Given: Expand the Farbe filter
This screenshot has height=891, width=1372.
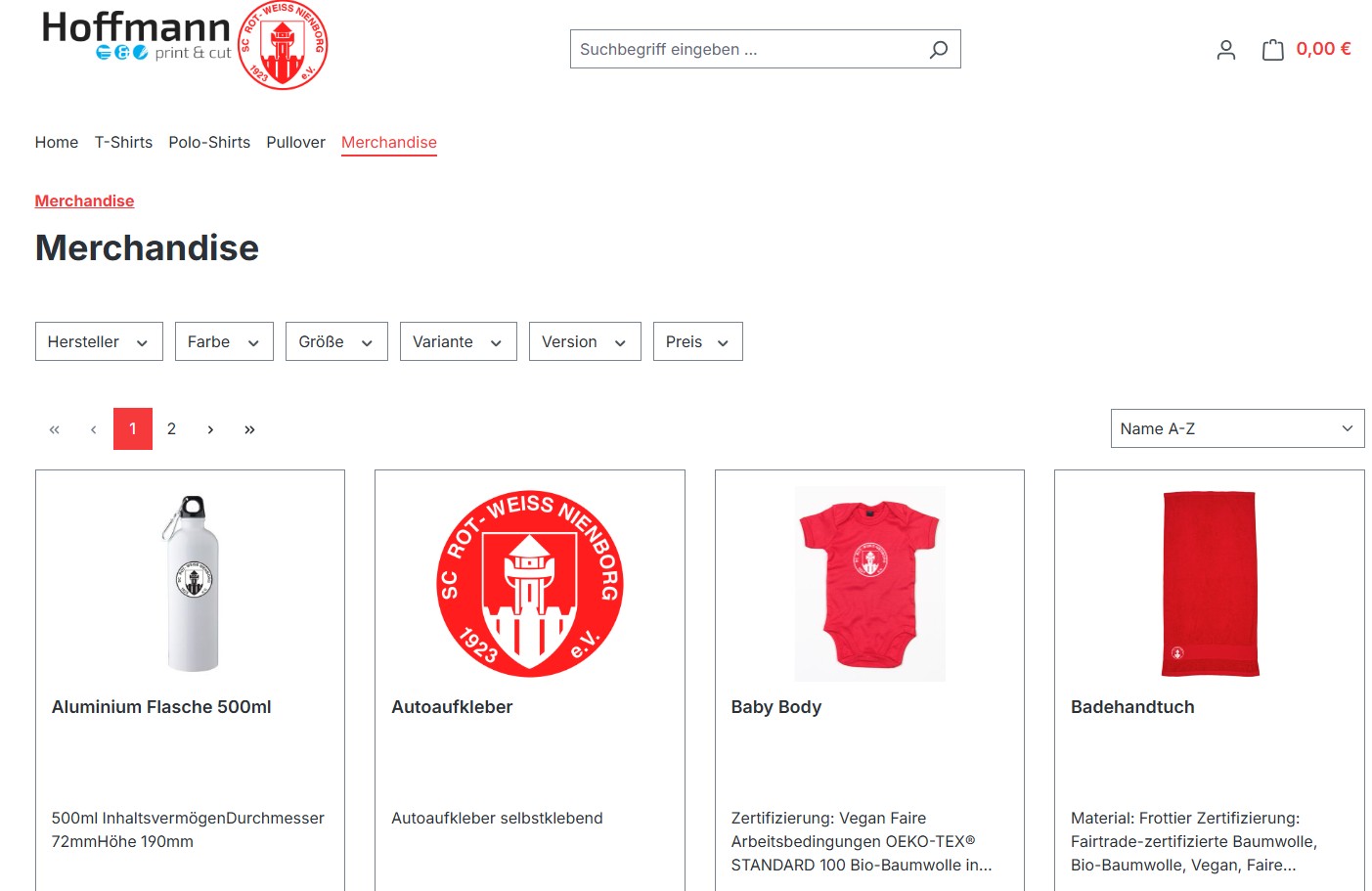Looking at the screenshot, I should pyautogui.click(x=224, y=341).
